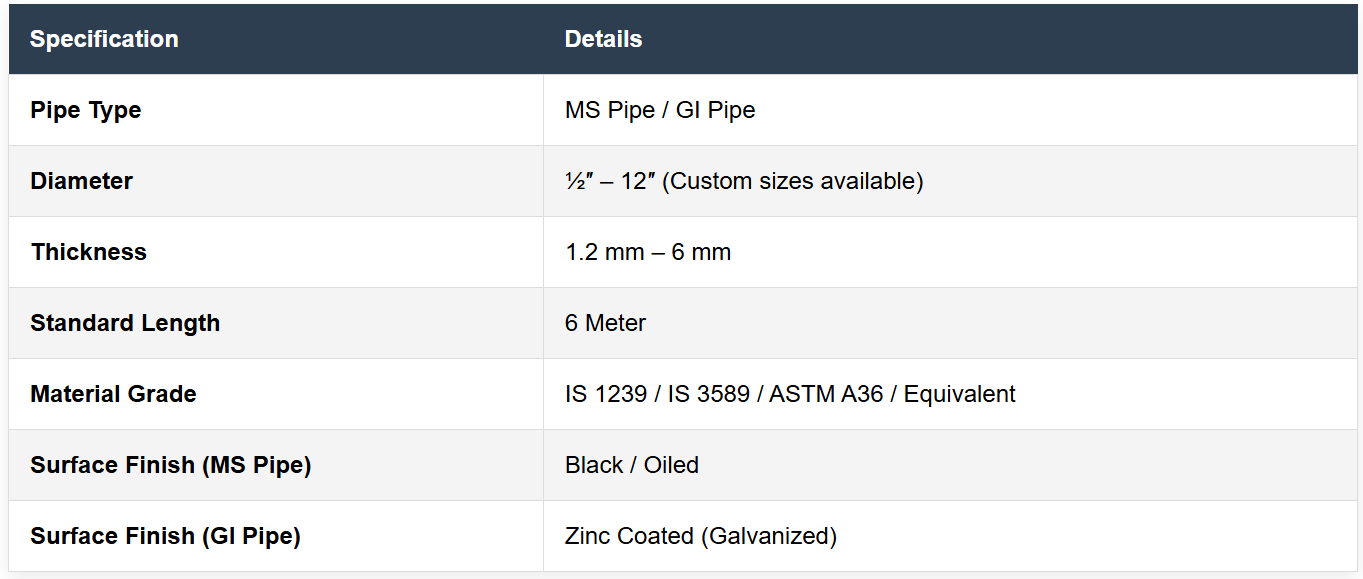Click "GI Pipe" in the Pipe Type details
This screenshot has height=579, width=1363.
(715, 110)
